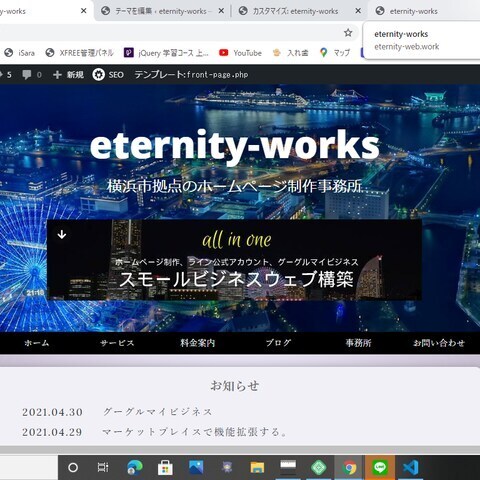The height and width of the screenshot is (480, 480).
Task: Open the お問い合わせ navigation item
Action: (439, 343)
